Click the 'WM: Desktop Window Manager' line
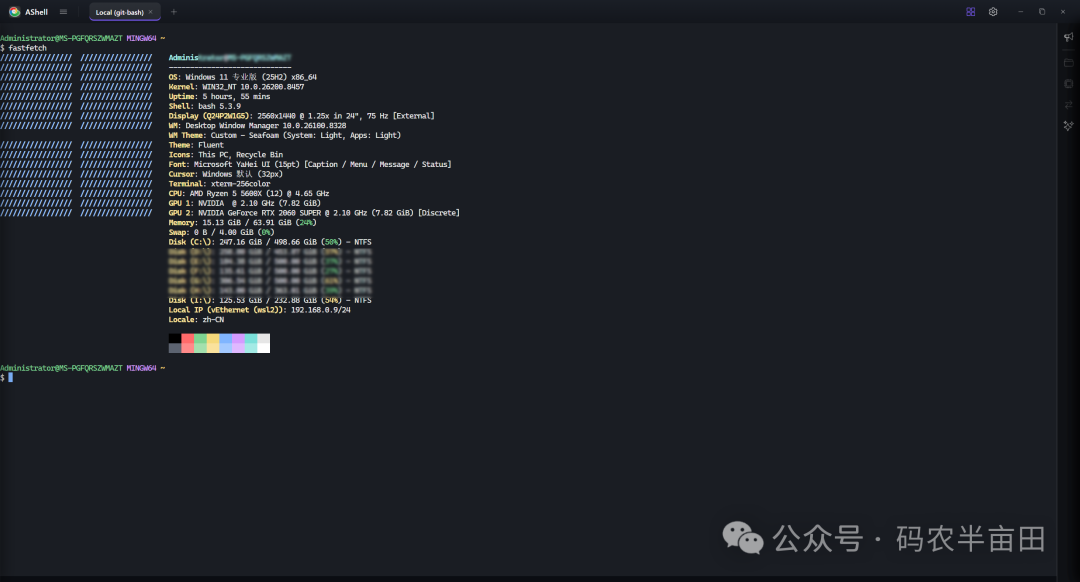The image size is (1080, 582). point(258,125)
